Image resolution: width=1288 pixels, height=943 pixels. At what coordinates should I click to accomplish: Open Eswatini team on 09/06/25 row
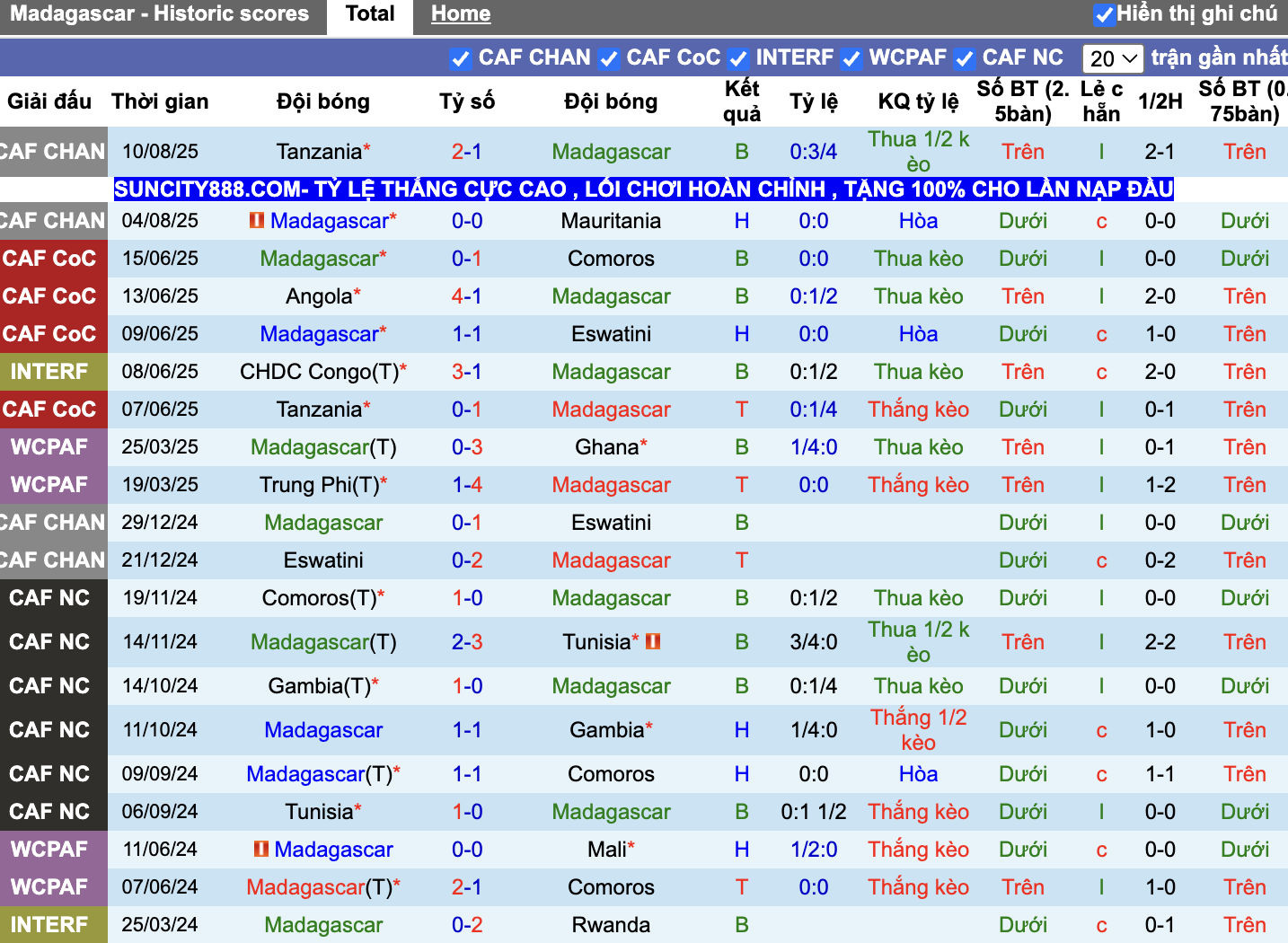point(611,334)
